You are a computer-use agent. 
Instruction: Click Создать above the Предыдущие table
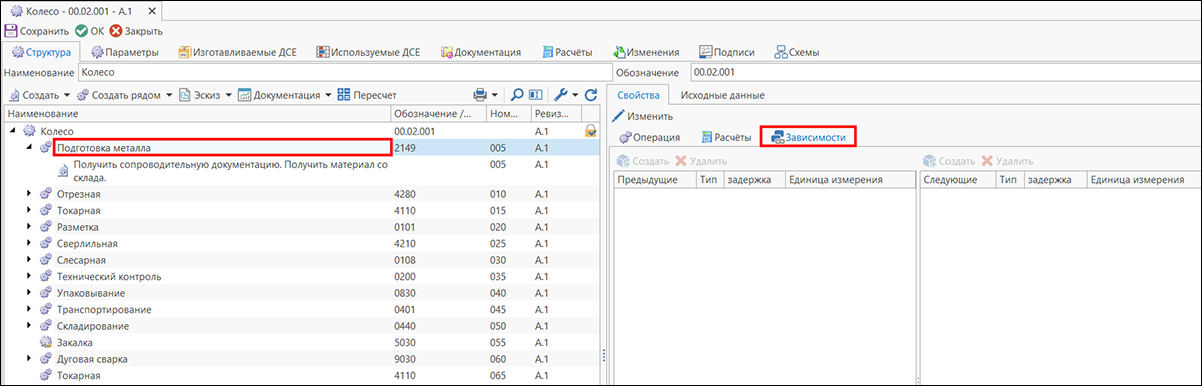[642, 160]
